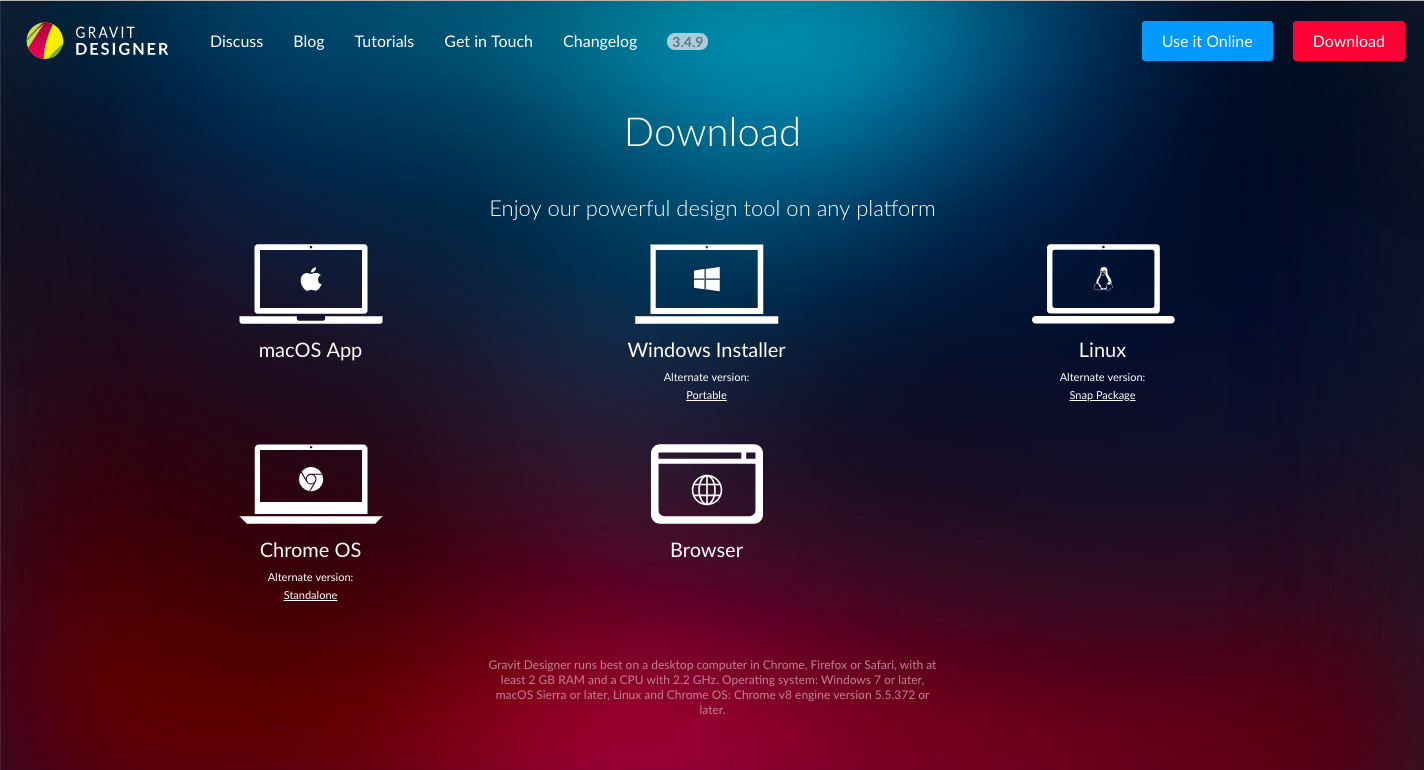Screen dimensions: 1424x770
Task: Click the Windows laptop icon
Action: click(x=707, y=284)
